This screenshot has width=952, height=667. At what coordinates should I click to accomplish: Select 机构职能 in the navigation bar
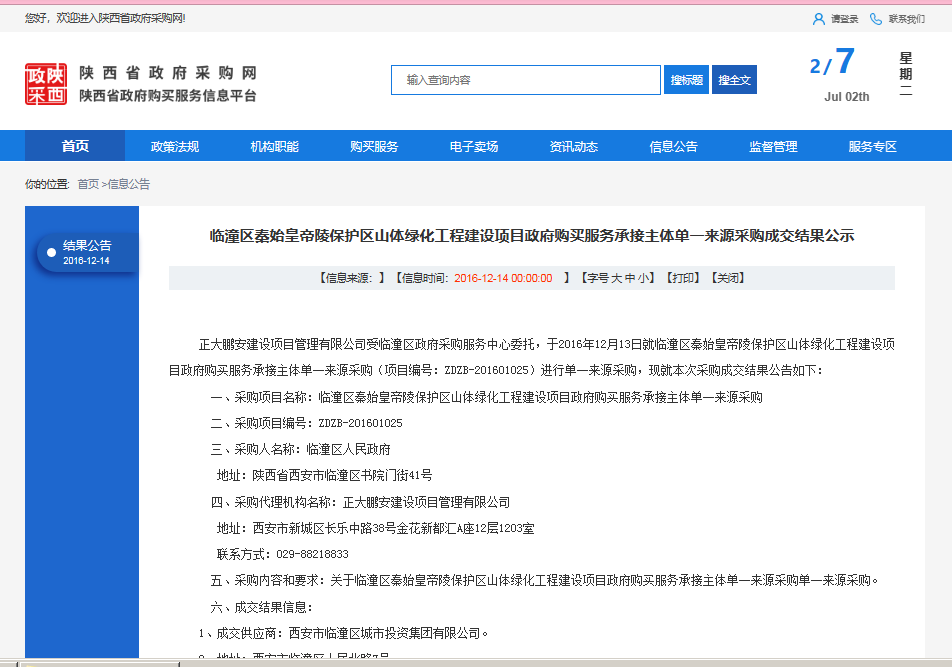click(274, 146)
